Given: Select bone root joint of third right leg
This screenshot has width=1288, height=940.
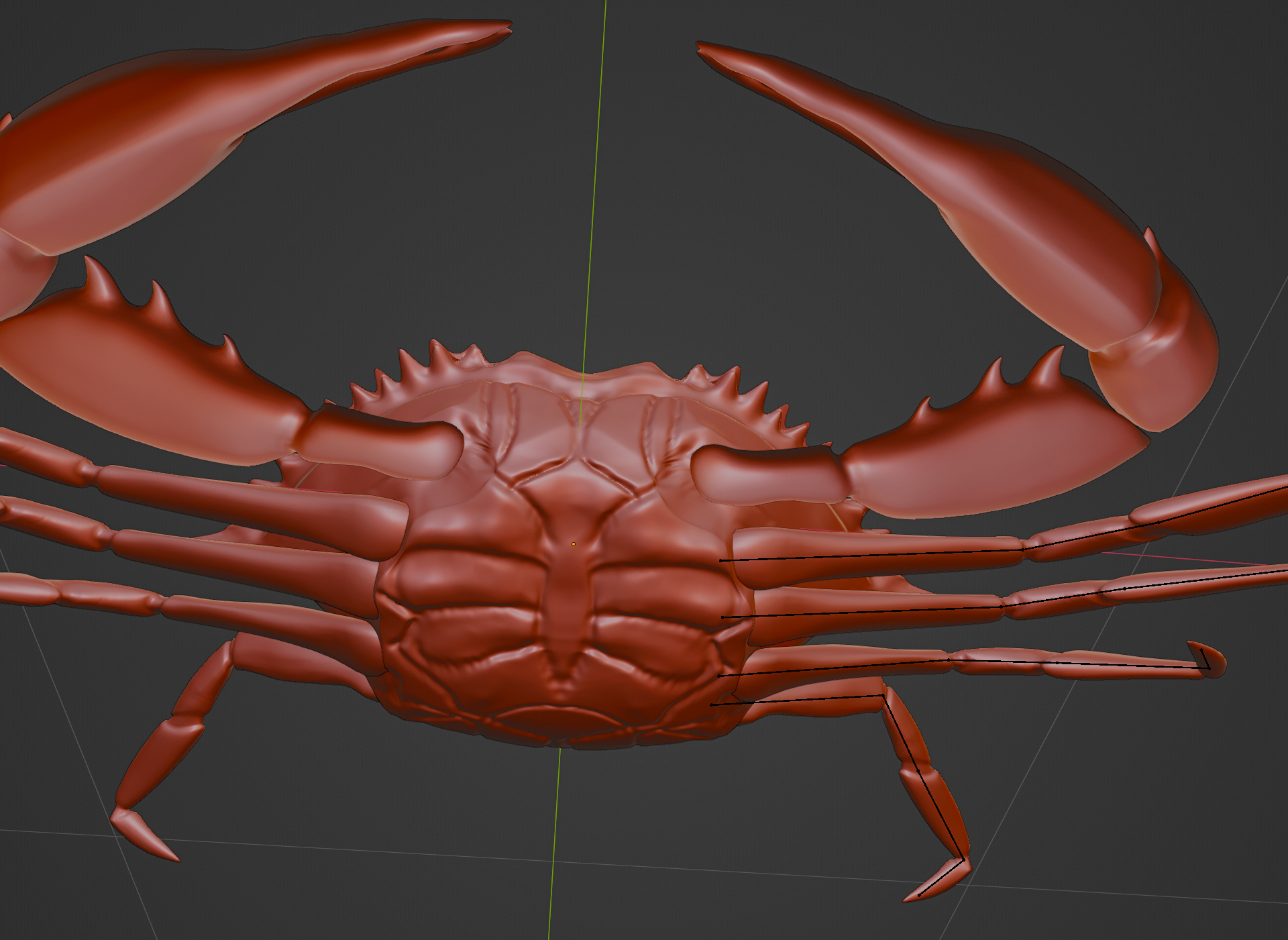Looking at the screenshot, I should [x=719, y=676].
